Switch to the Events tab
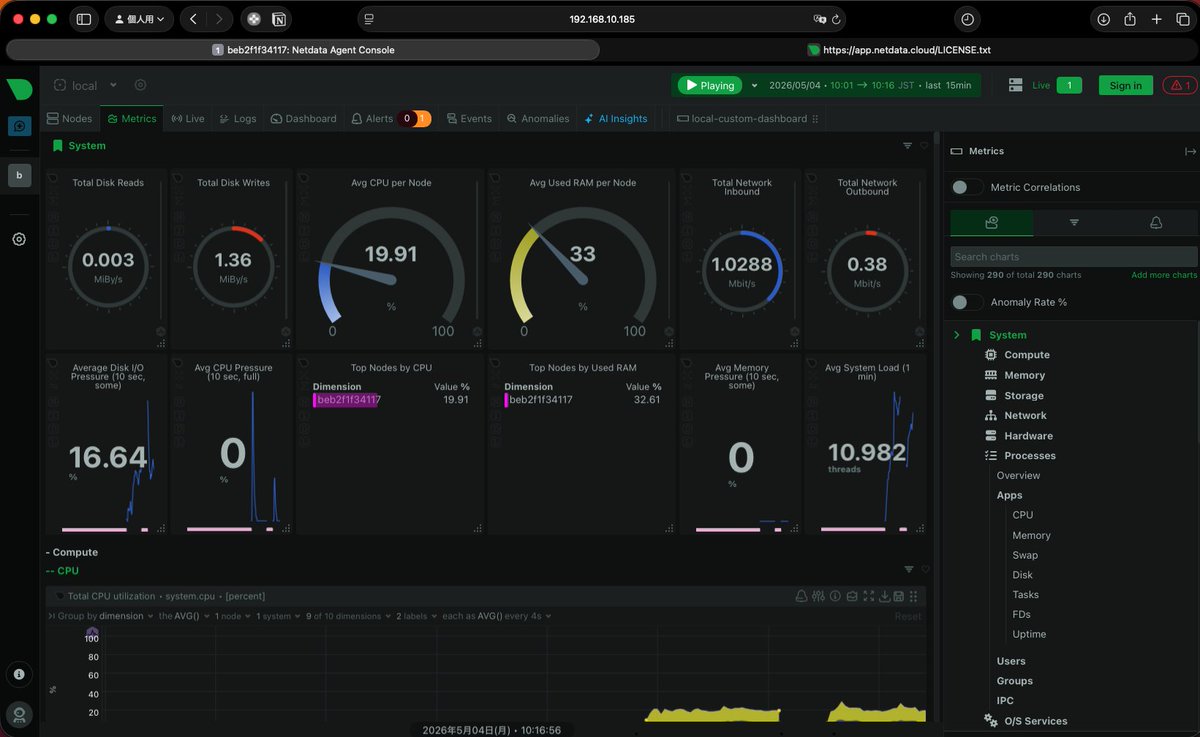1200x737 pixels. (x=468, y=118)
